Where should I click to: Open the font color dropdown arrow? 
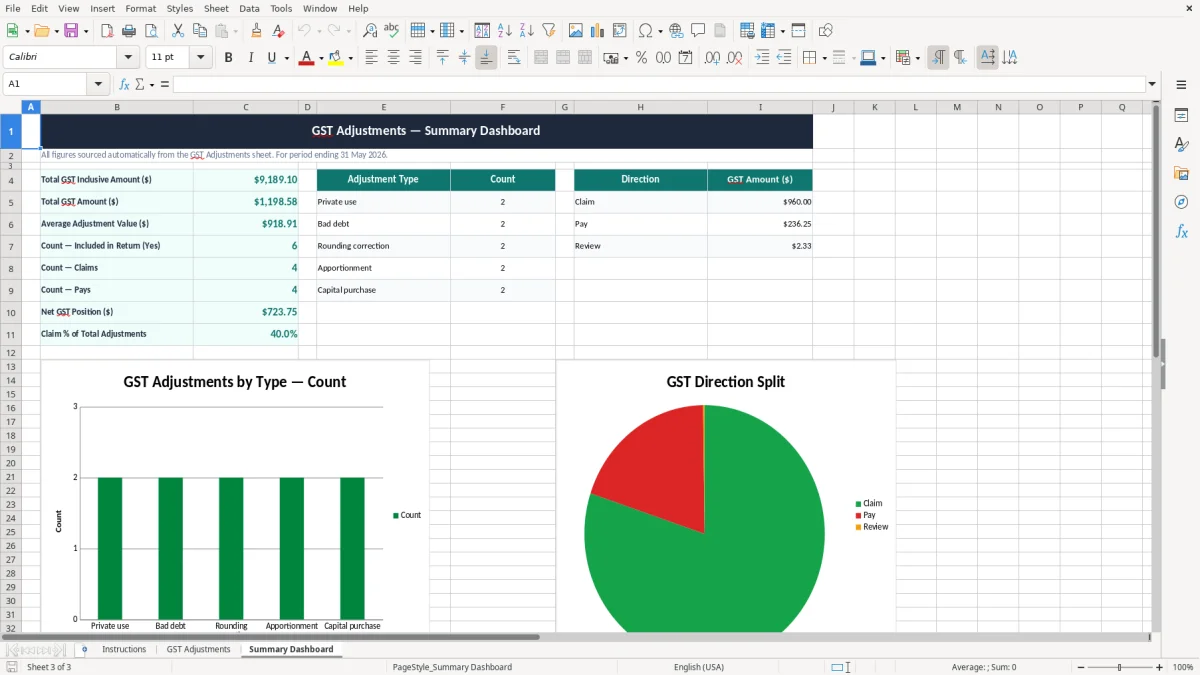point(320,58)
